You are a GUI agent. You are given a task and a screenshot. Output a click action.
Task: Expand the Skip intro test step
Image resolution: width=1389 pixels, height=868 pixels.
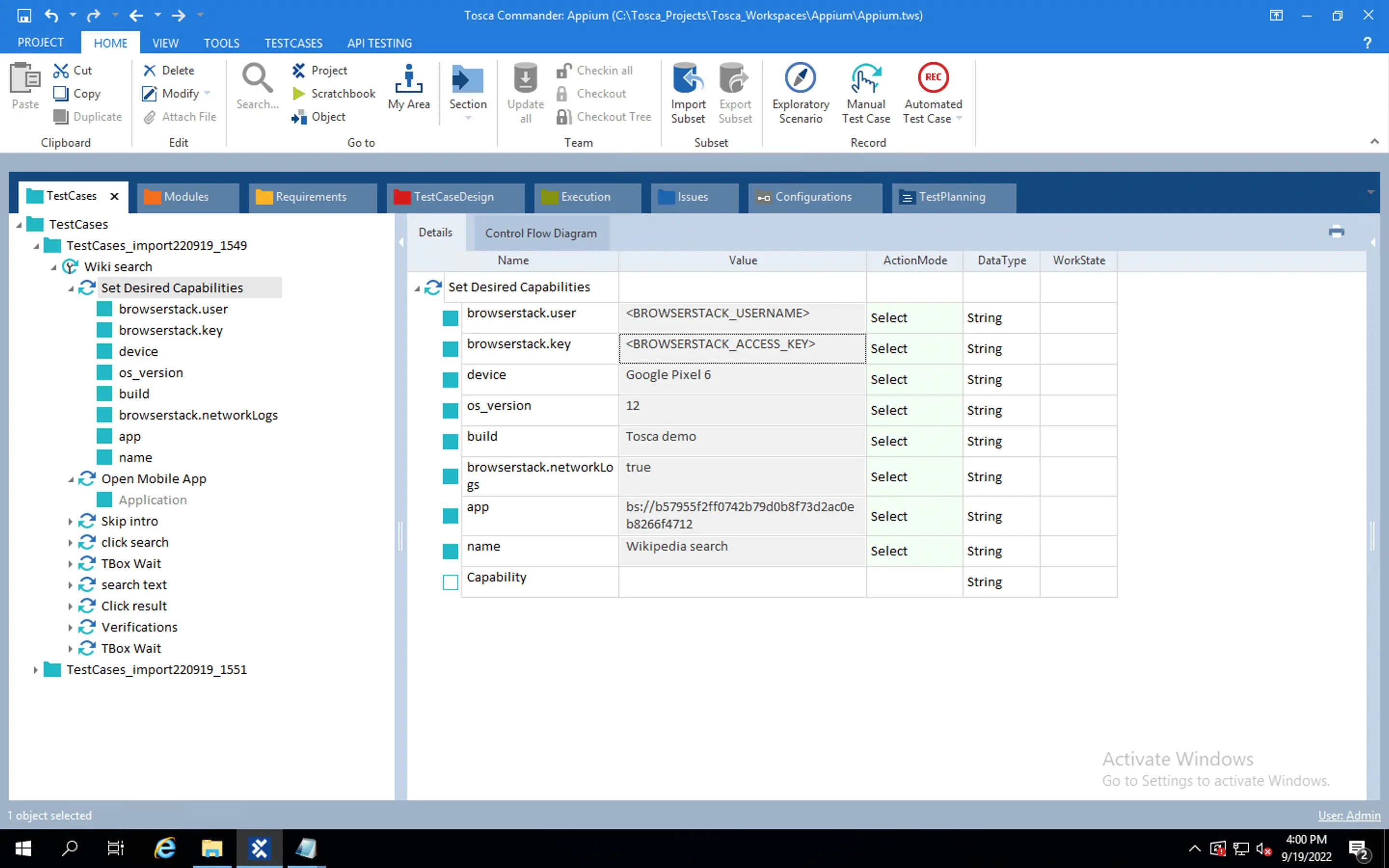[x=70, y=521]
